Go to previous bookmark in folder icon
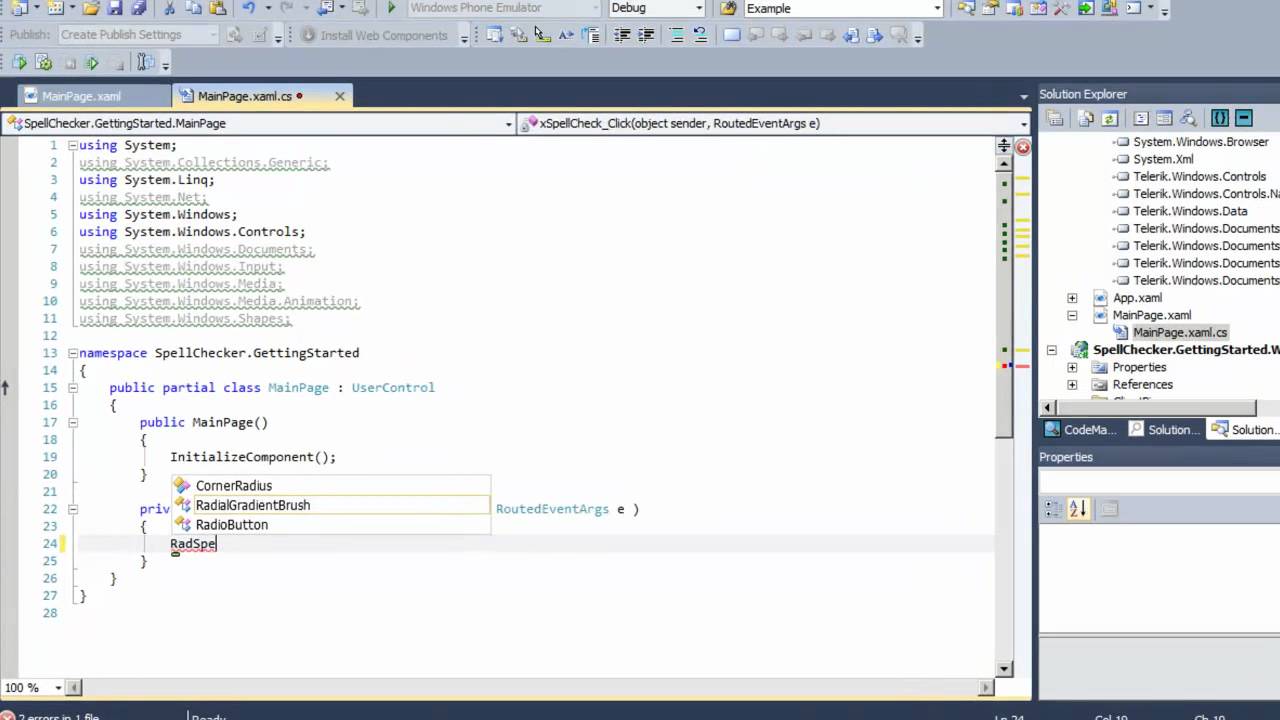 click(x=851, y=35)
